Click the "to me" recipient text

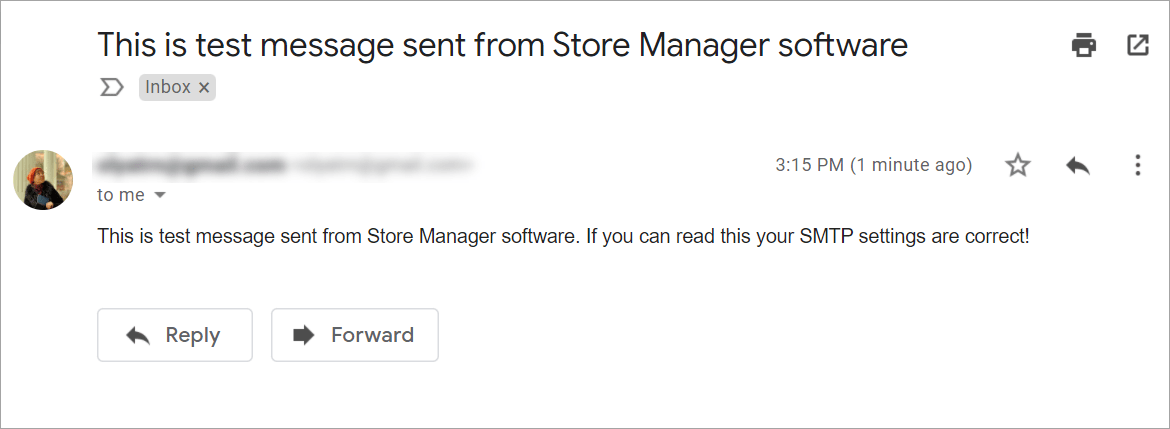121,195
